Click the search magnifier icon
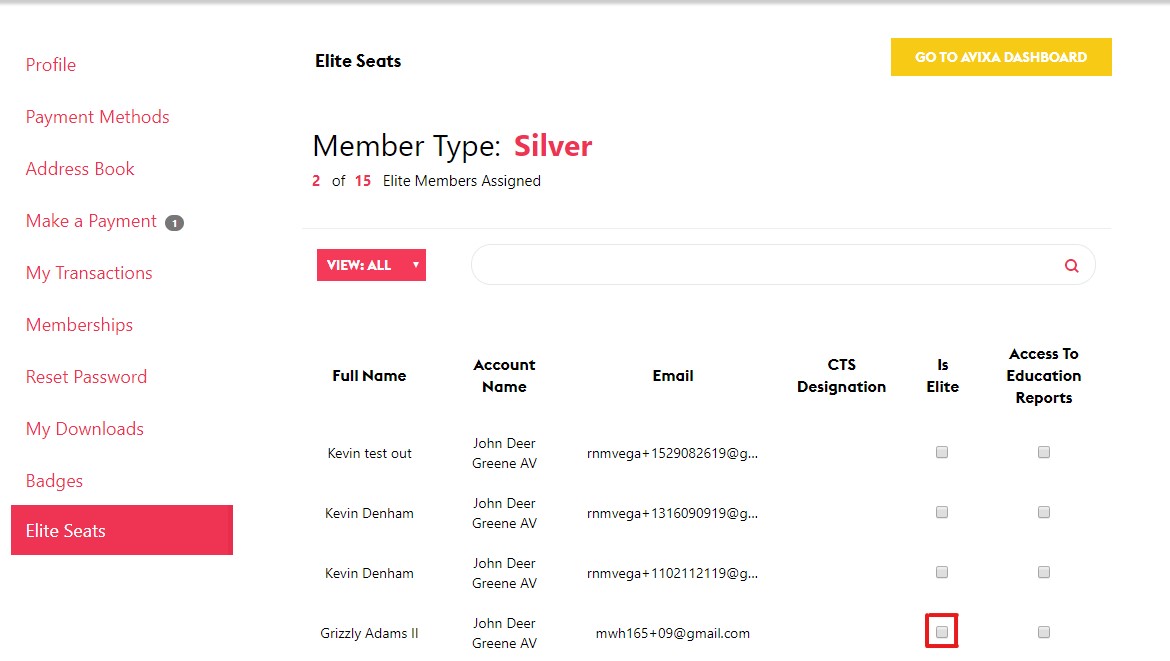Image resolution: width=1170 pixels, height=661 pixels. click(x=1071, y=266)
